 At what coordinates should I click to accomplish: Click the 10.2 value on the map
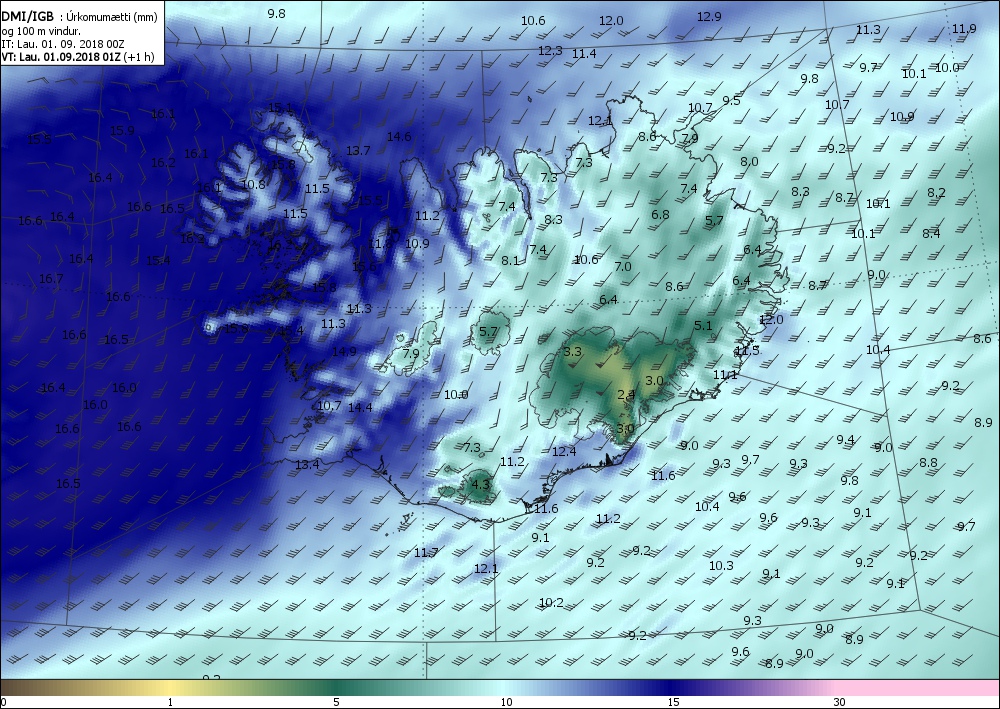pyautogui.click(x=551, y=602)
